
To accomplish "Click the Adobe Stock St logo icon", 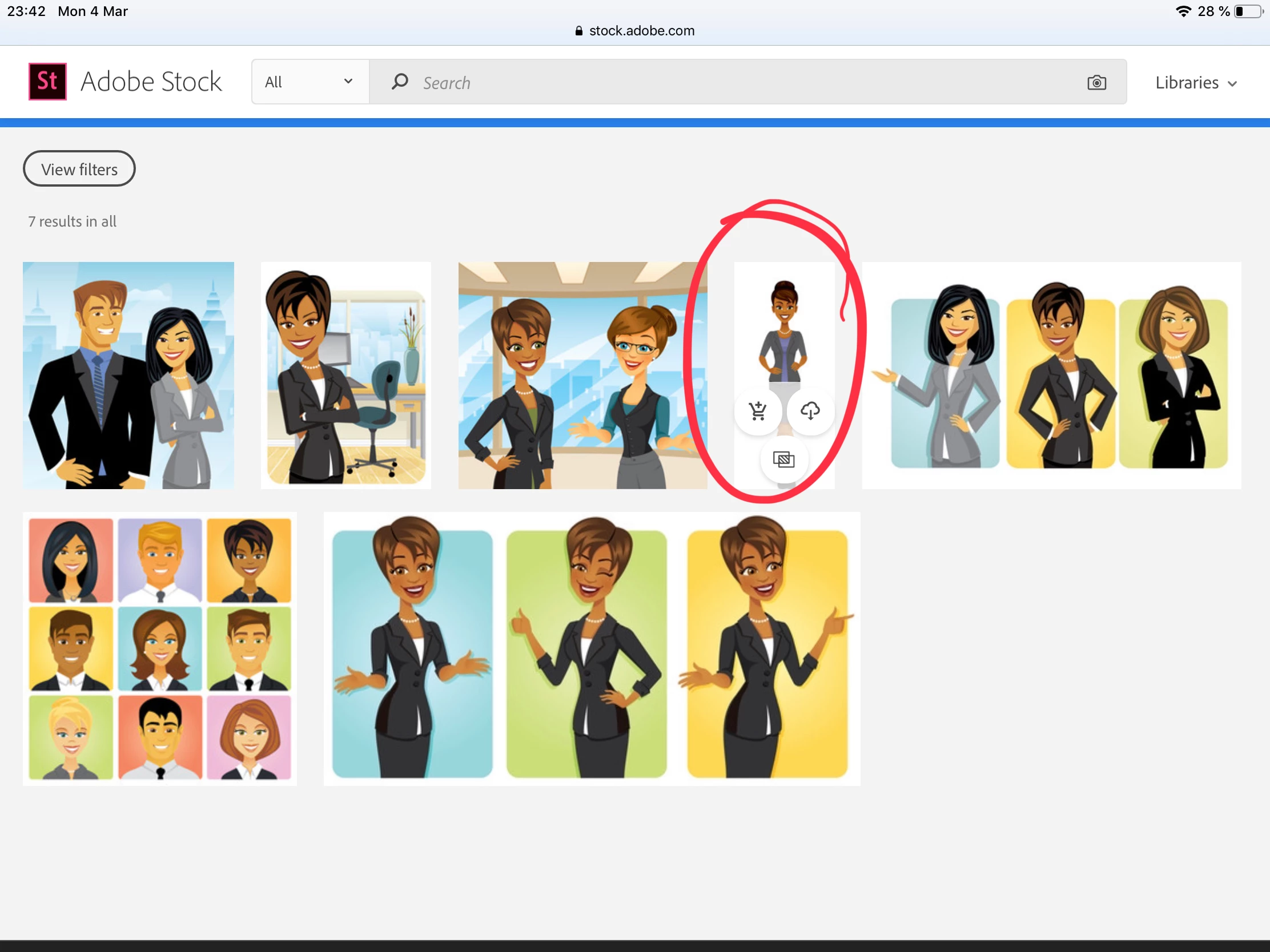I will [47, 82].
